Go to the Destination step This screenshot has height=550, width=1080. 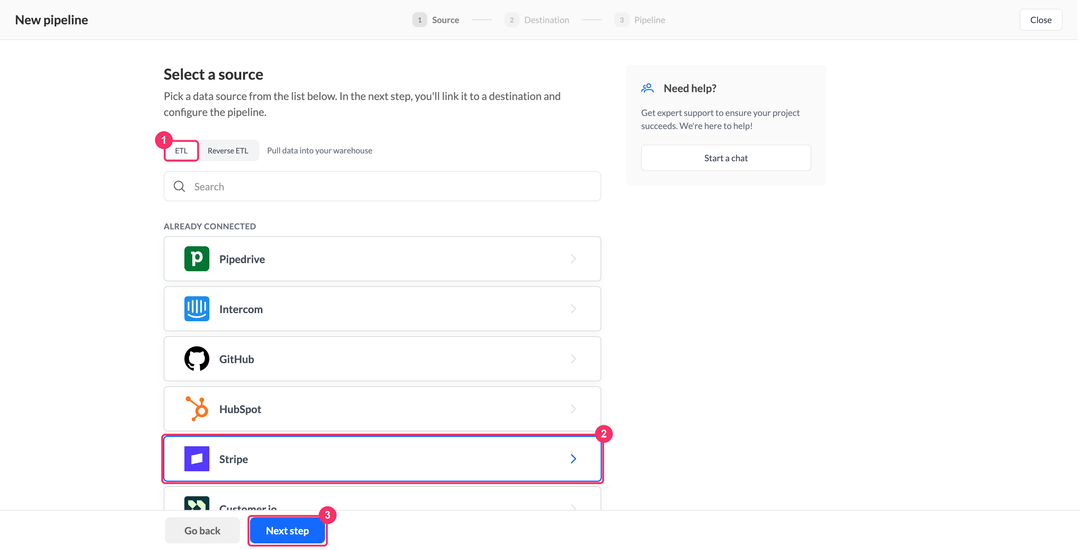[x=537, y=20]
